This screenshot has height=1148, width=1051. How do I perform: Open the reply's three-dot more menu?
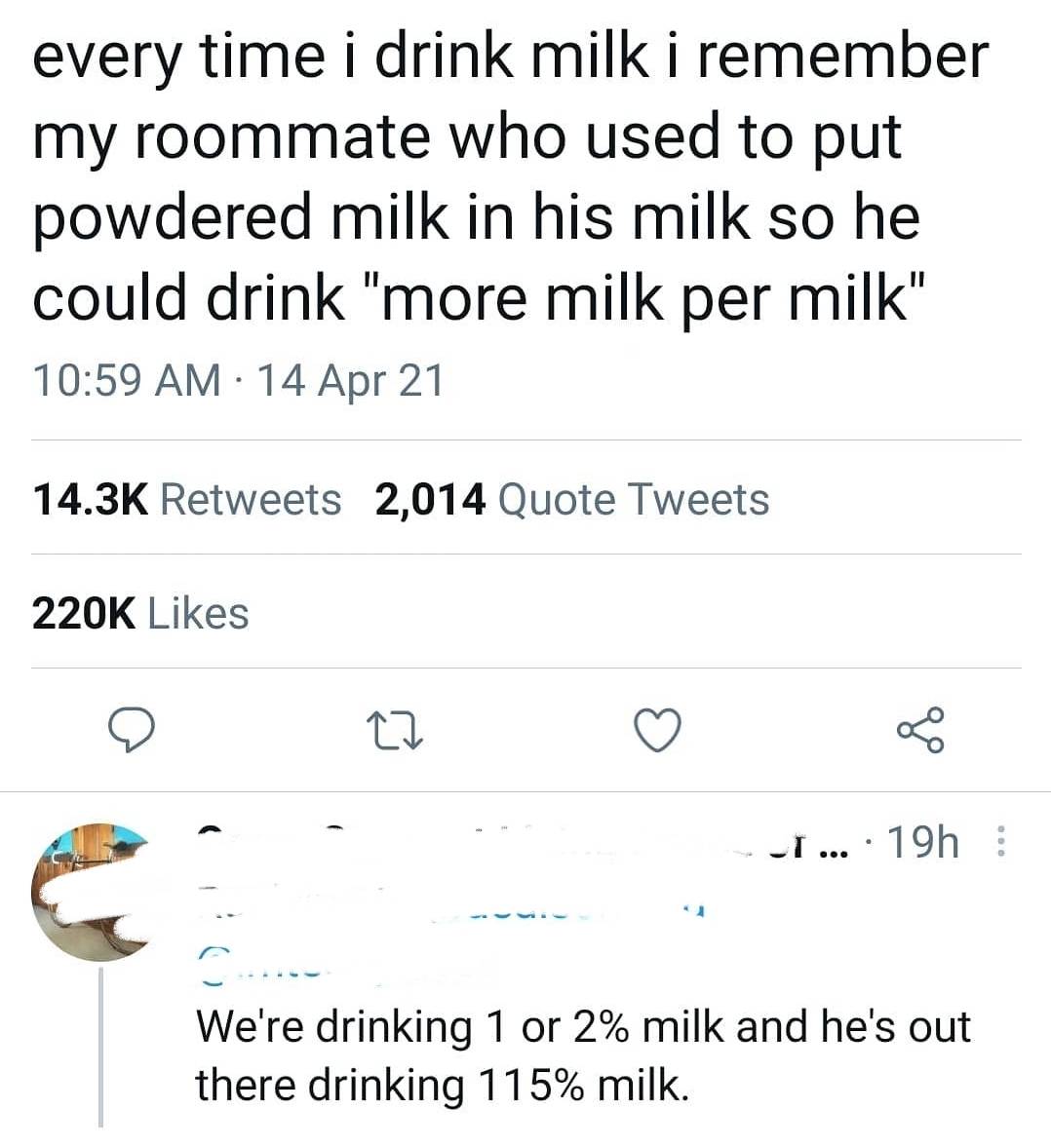995,842
